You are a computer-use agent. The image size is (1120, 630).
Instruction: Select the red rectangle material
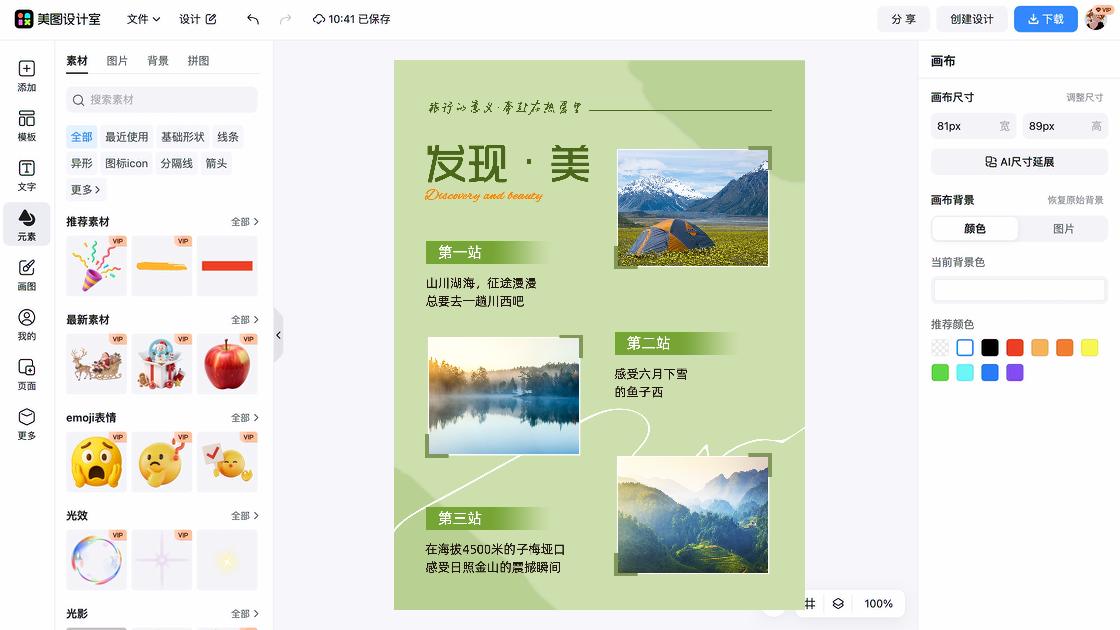(x=227, y=266)
